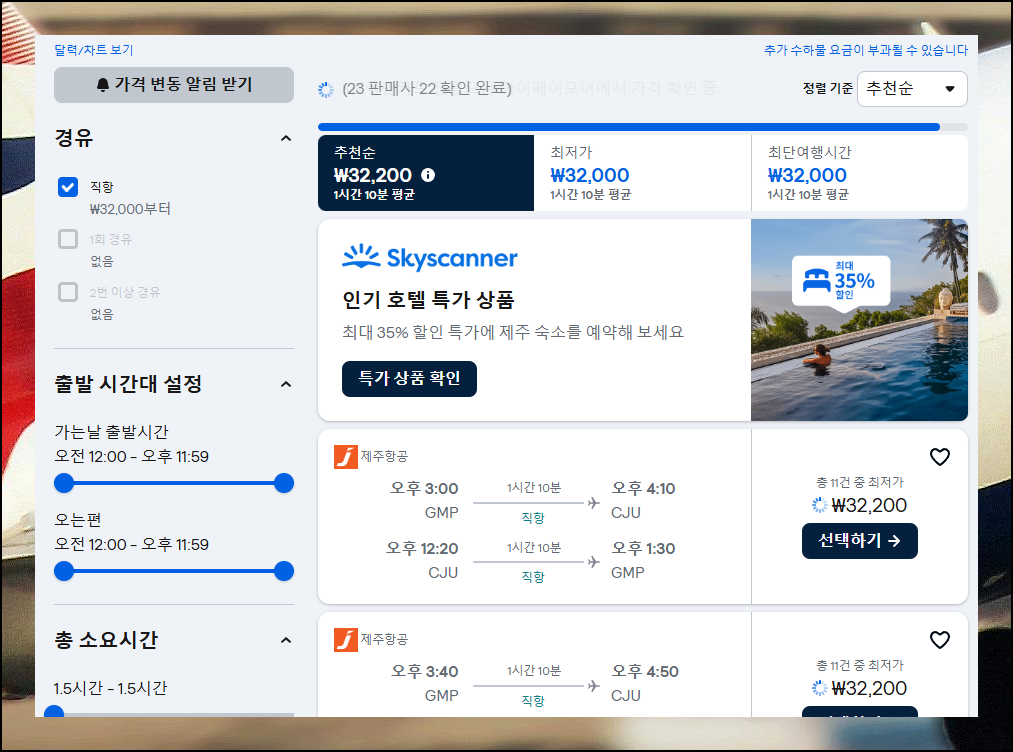Open the 추가 수하물 요금 notice link
The width and height of the screenshot is (1013, 752).
(866, 50)
